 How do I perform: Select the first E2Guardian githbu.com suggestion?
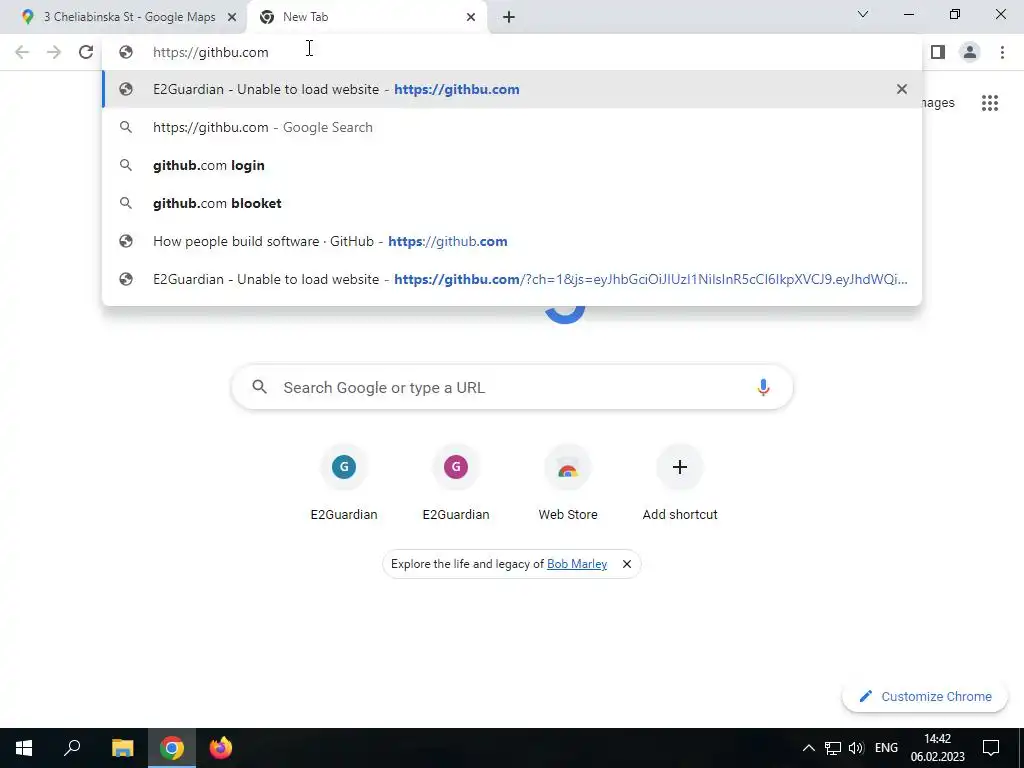click(x=512, y=89)
